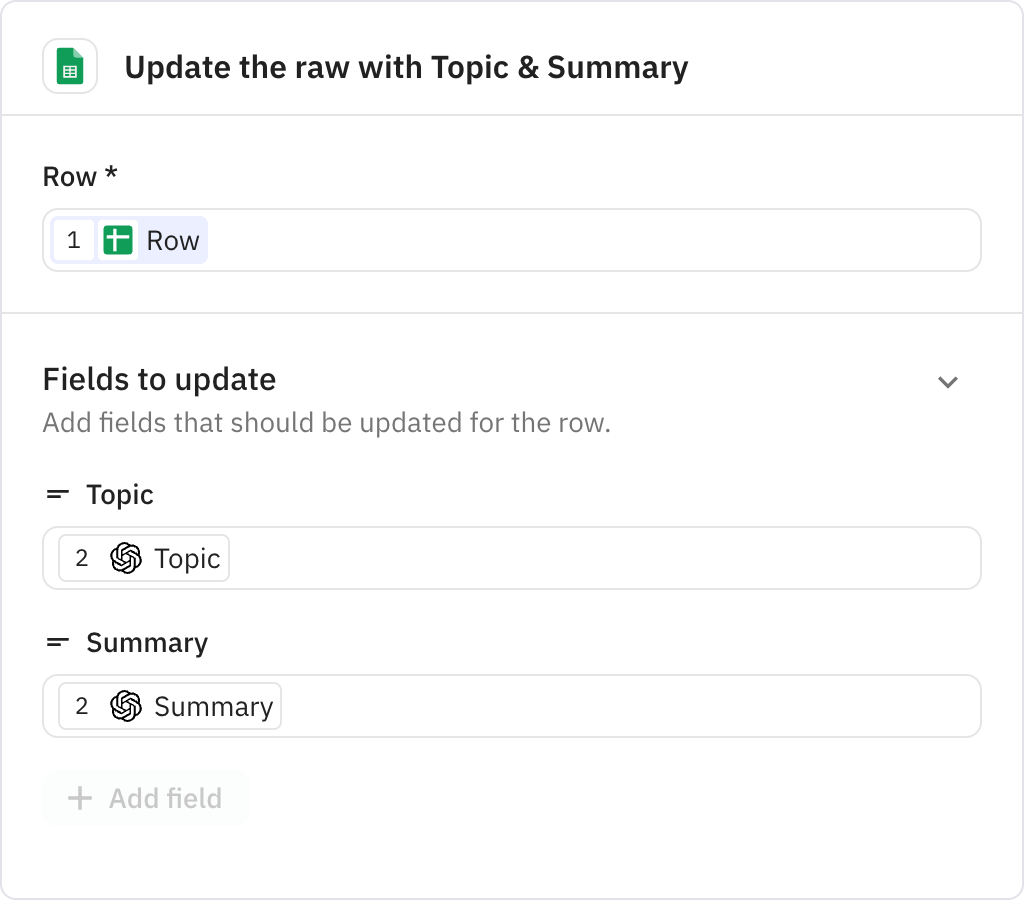Click the step number 2 in the Summary pill
The width and height of the screenshot is (1024, 900).
click(82, 706)
